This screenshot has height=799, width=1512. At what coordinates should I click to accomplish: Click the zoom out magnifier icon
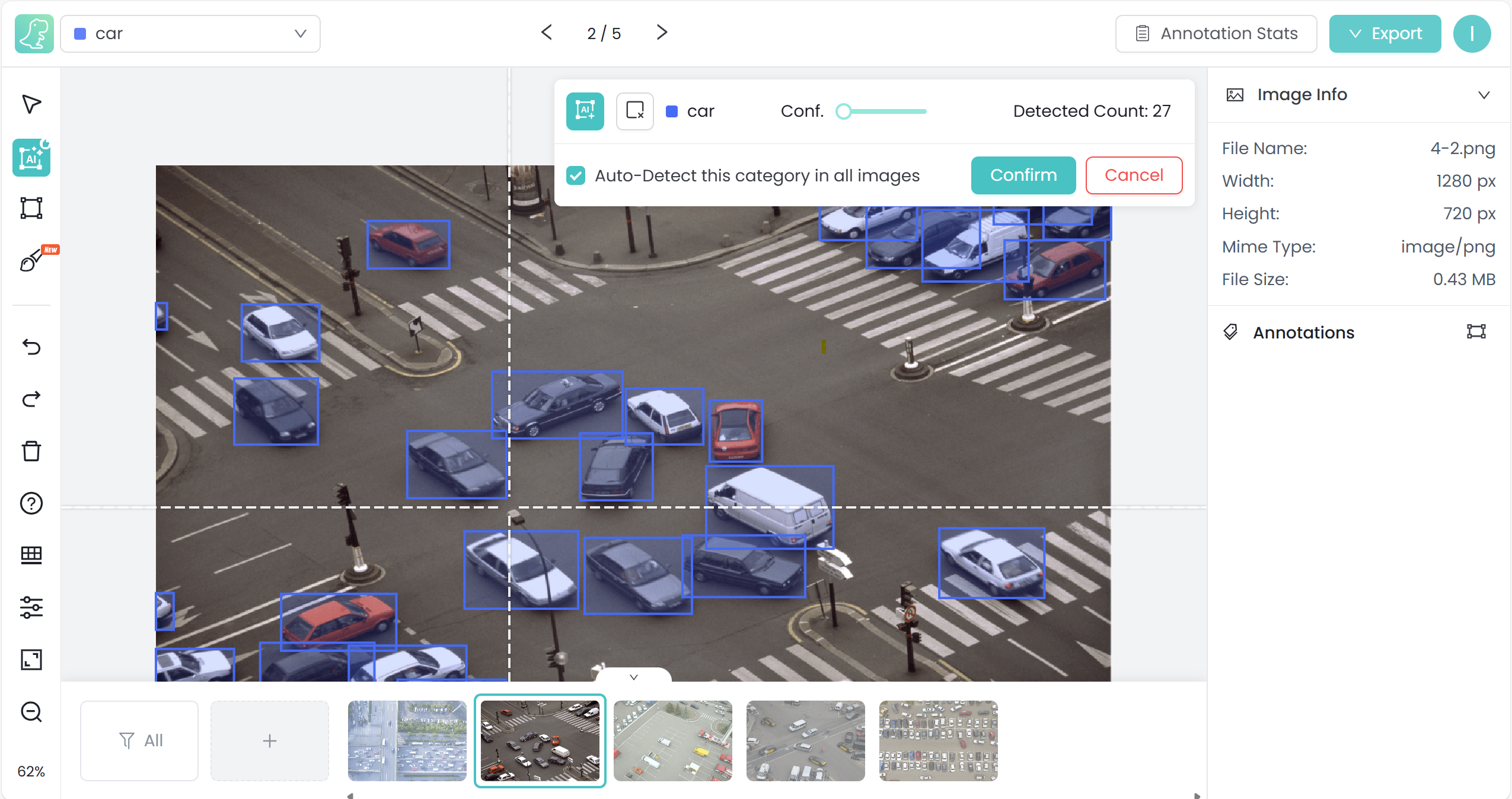pos(31,712)
